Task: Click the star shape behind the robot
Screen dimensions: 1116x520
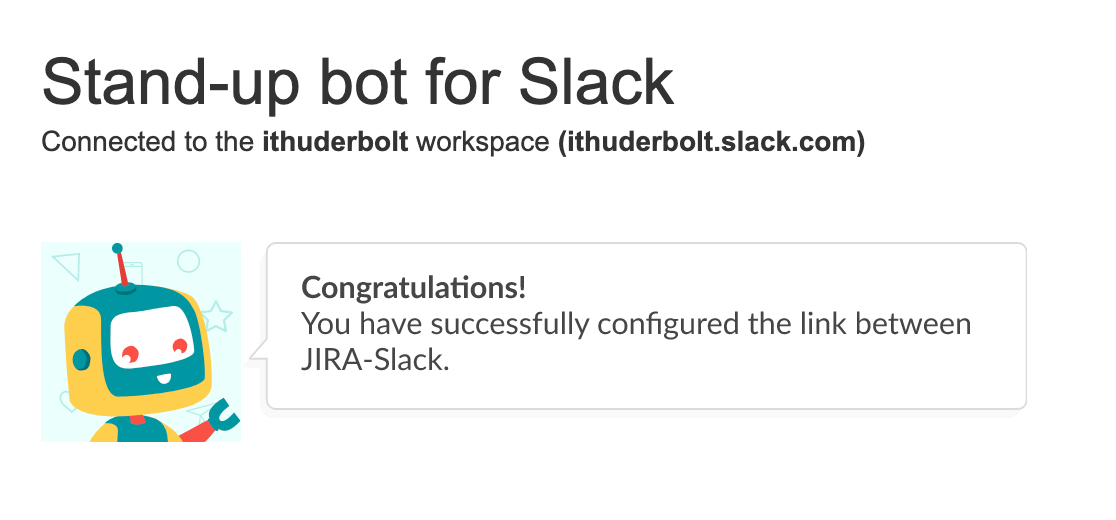Action: pos(217,316)
